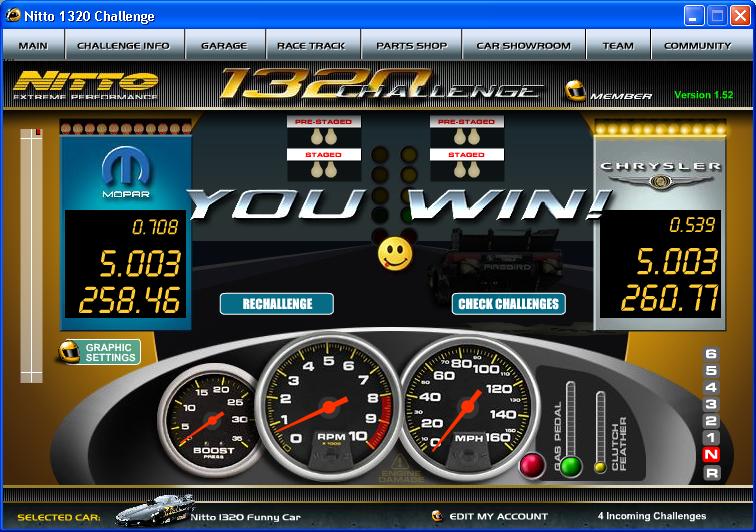Open the COMMUNITY tab
Viewport: 756px width, 532px height.
698,45
